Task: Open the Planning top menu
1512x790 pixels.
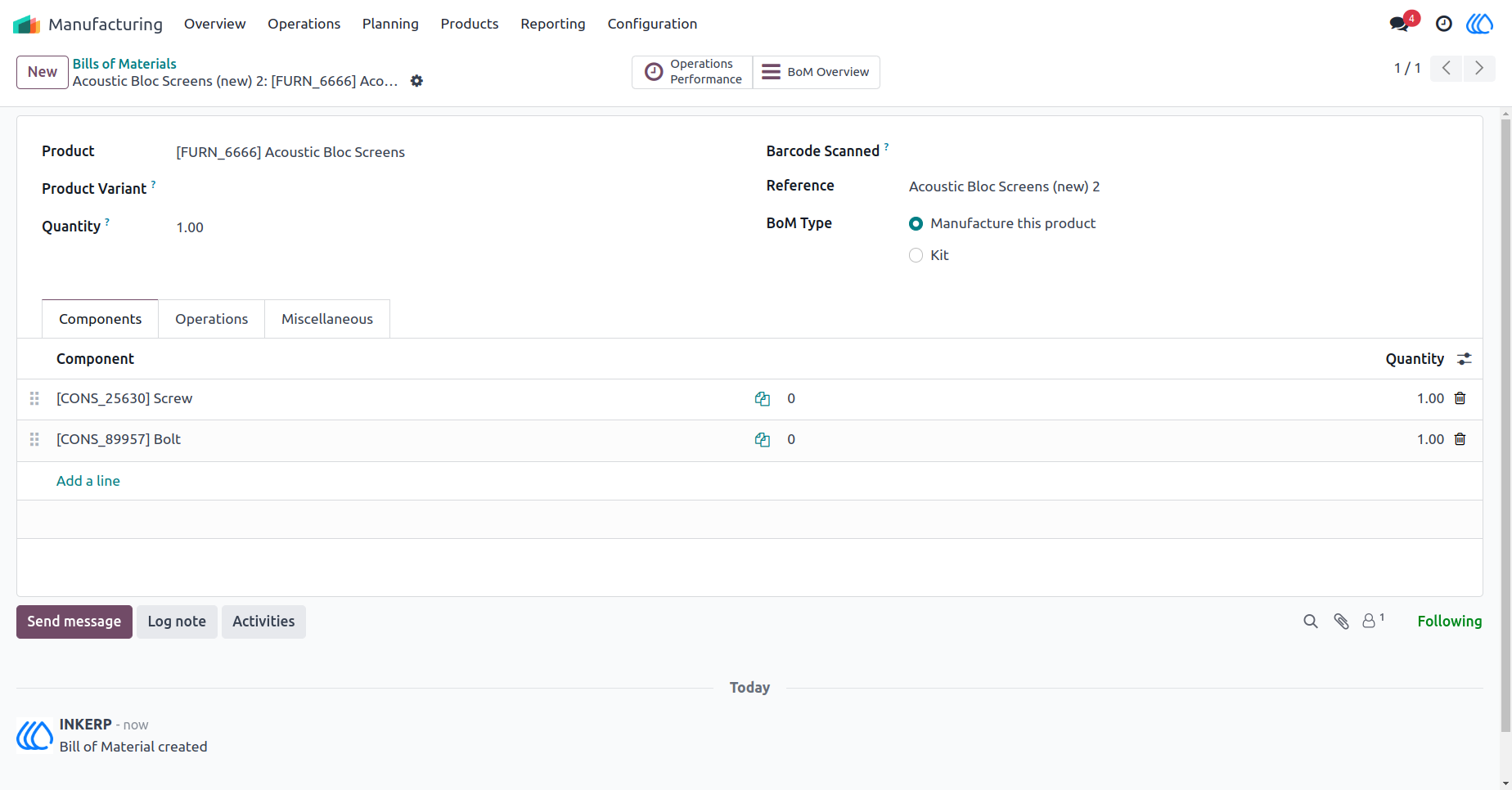Action: click(x=390, y=24)
